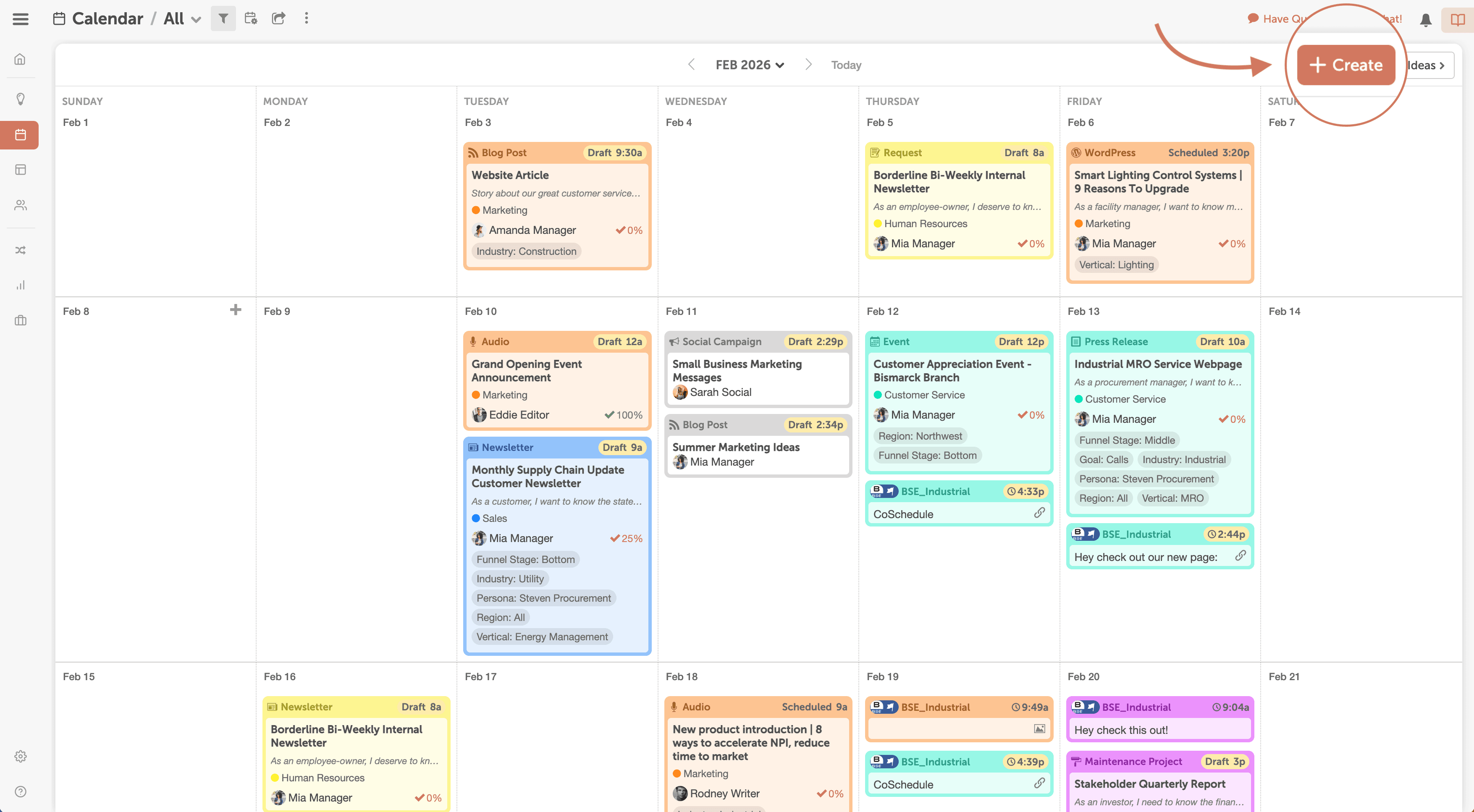Go to next month with the right chevron
The image size is (1474, 812).
point(808,65)
